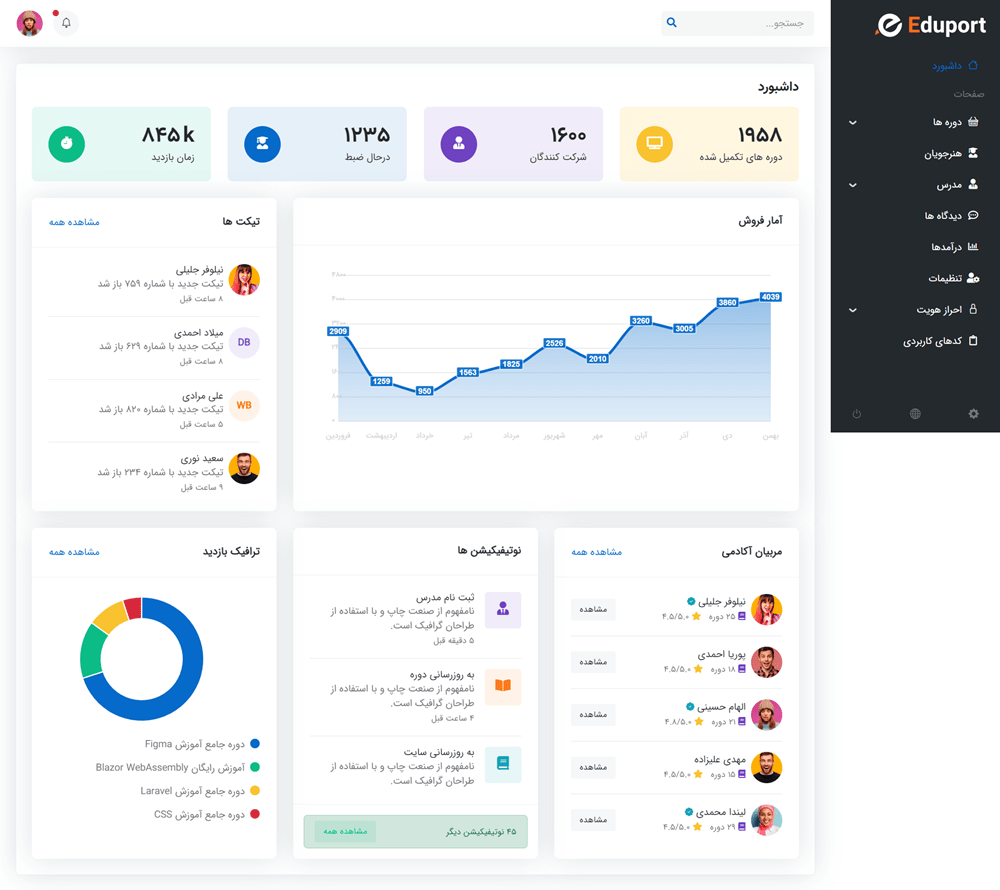
Task: Click the purple user icon on the ۱۶۰۰ card
Action: click(x=459, y=144)
